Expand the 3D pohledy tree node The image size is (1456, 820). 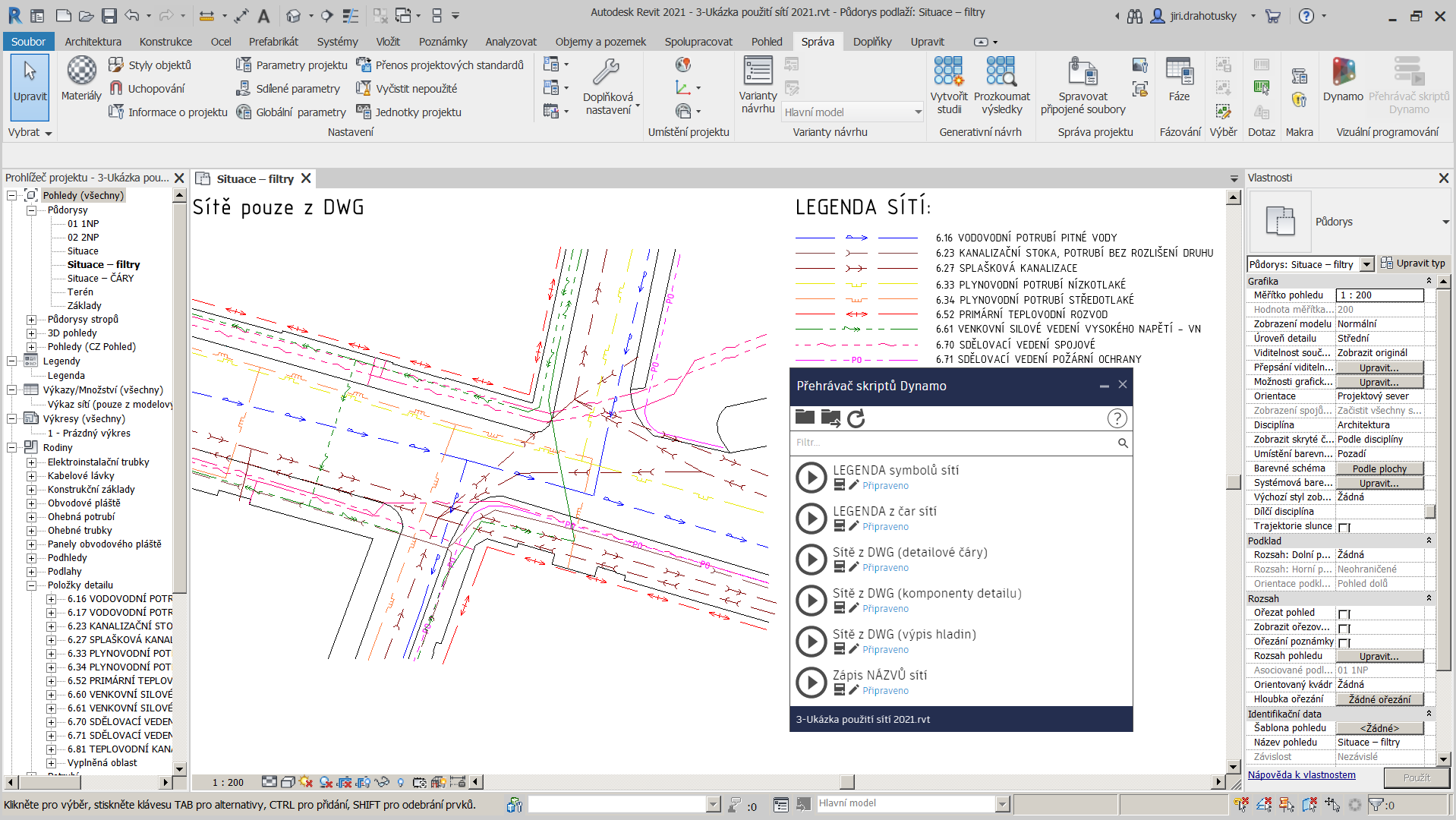(x=32, y=333)
